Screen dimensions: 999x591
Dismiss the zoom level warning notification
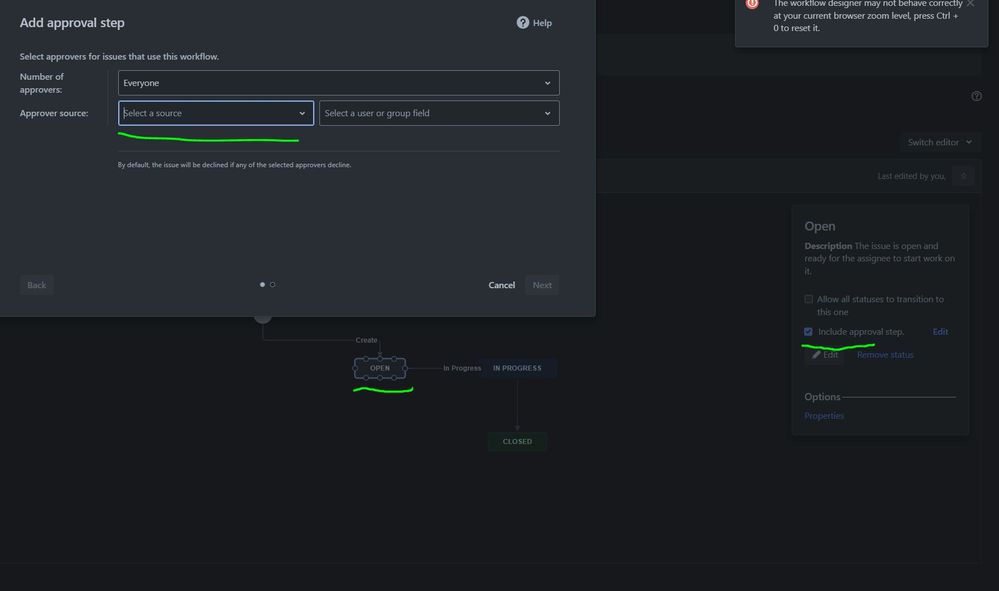pyautogui.click(x=970, y=4)
